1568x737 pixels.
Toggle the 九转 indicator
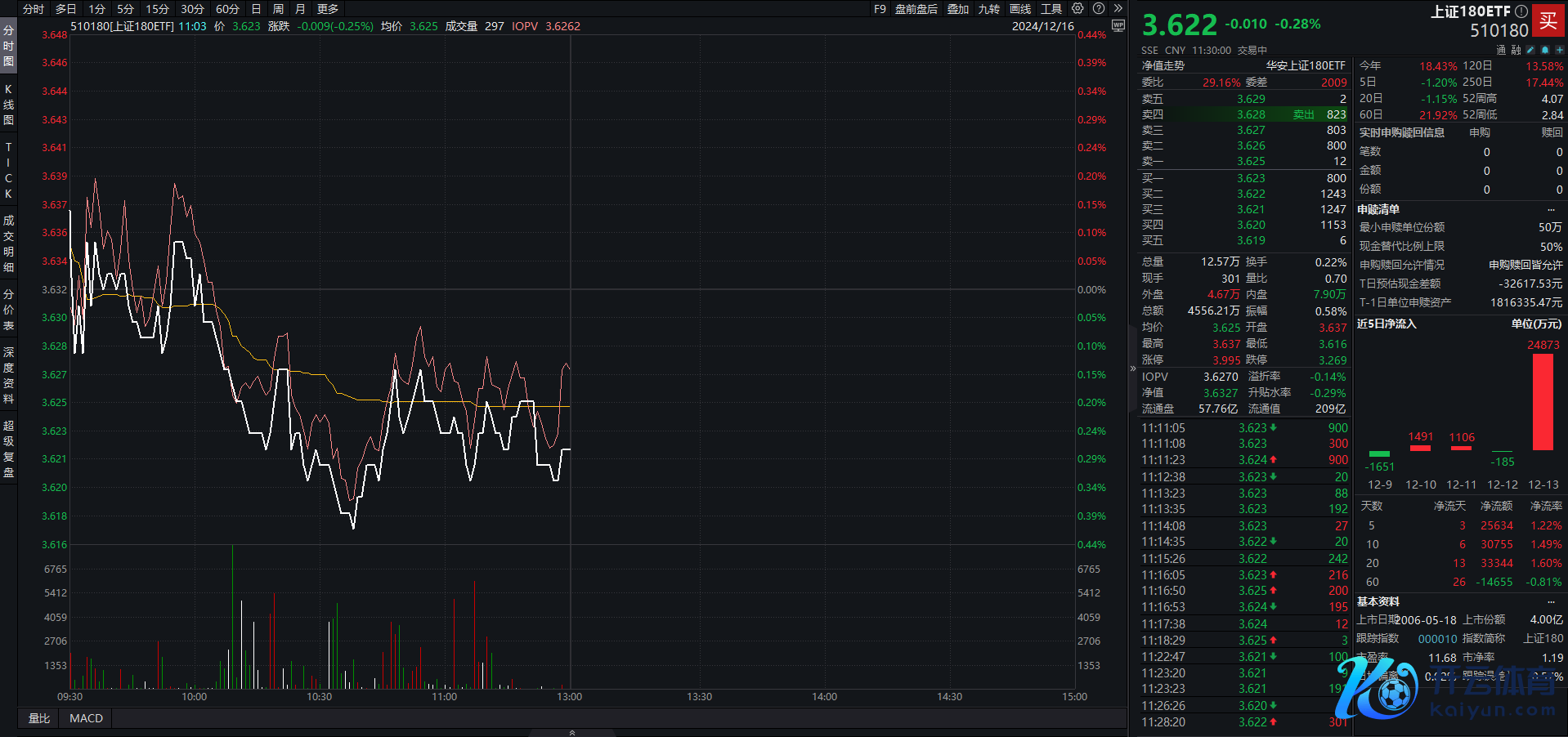pyautogui.click(x=989, y=9)
